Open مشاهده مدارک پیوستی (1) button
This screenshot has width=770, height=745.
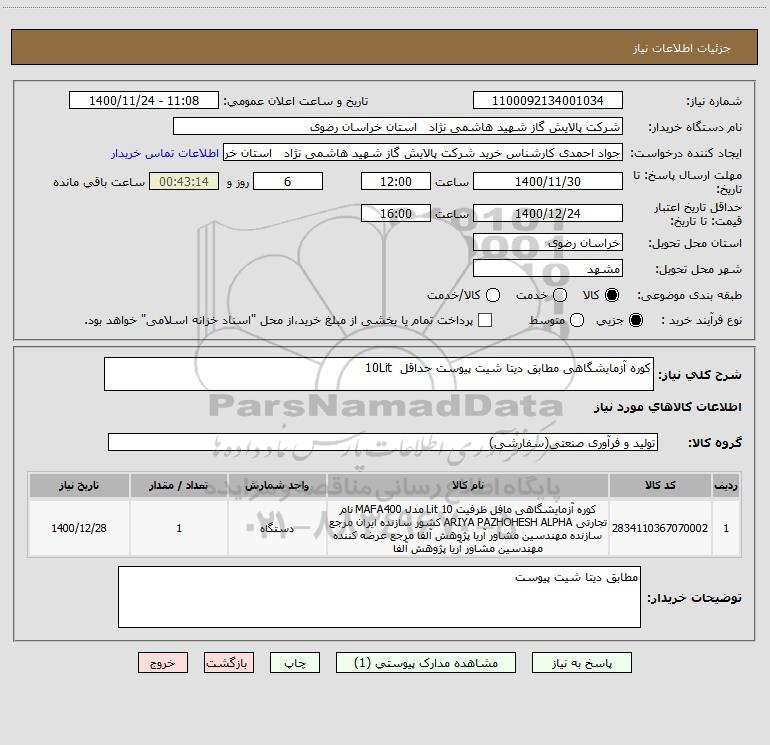[x=426, y=663]
